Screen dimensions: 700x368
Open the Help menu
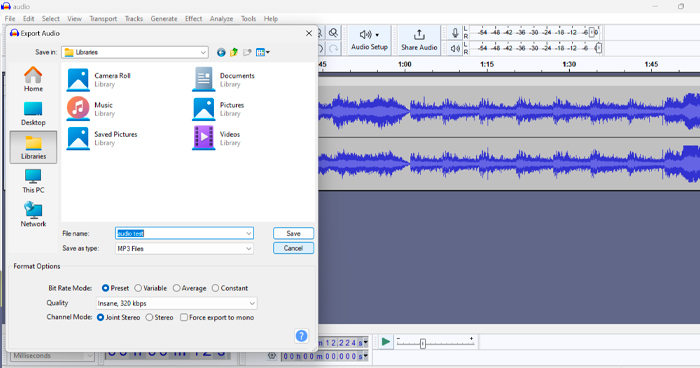pos(271,19)
